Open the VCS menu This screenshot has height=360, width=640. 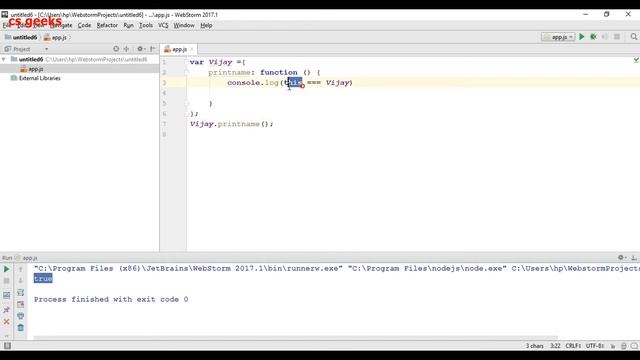[163, 25]
